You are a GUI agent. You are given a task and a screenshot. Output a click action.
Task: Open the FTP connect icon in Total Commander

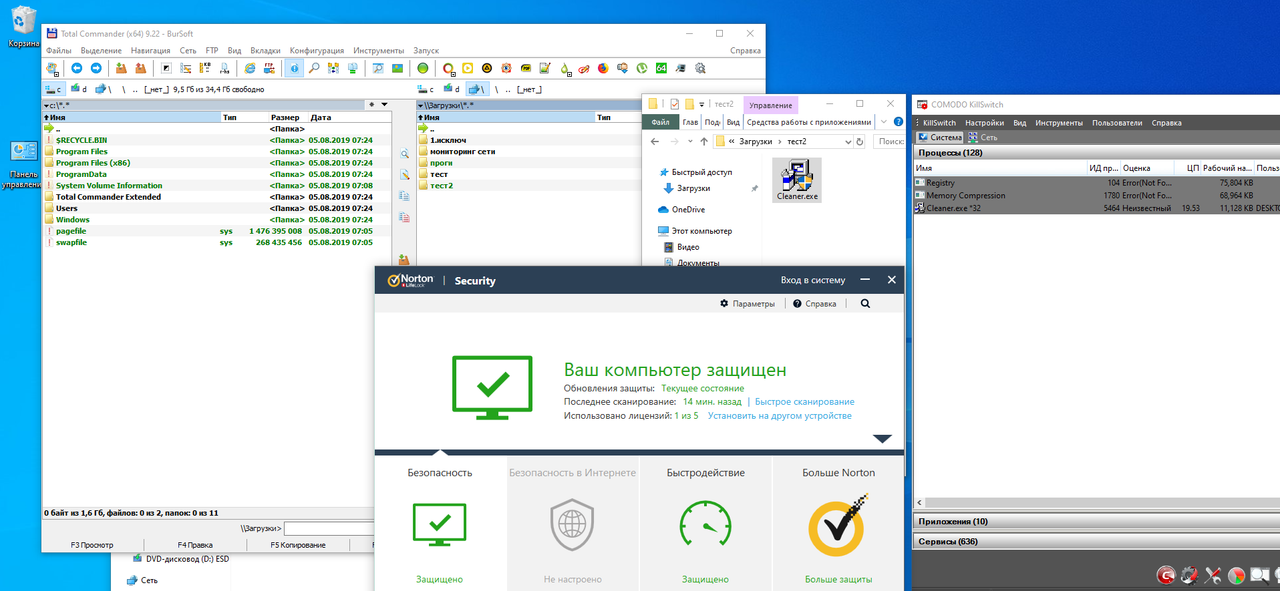pyautogui.click(x=270, y=68)
